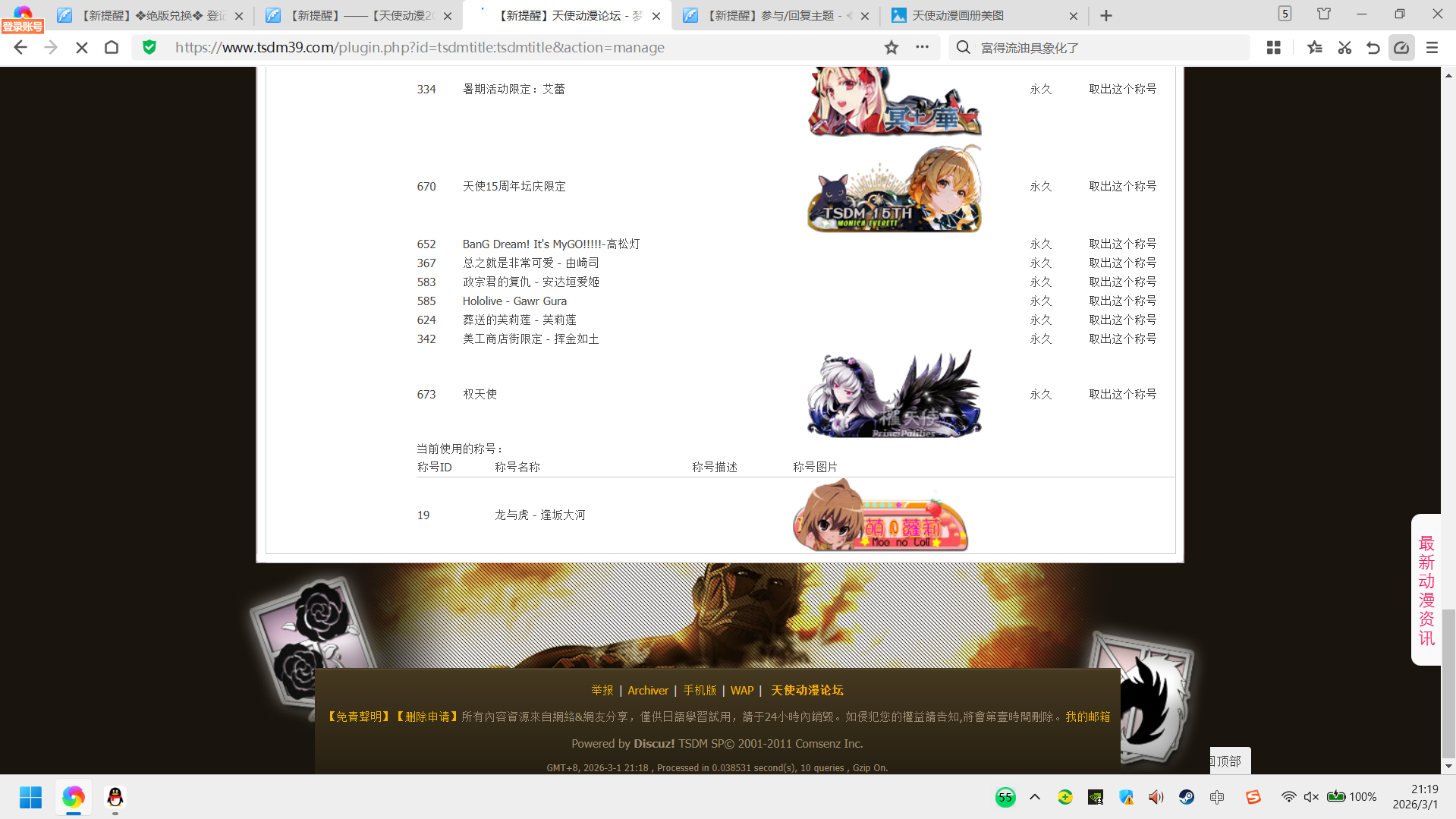Viewport: 1456px width, 819px height.
Task: Open a new browser tab
Action: point(1106,16)
